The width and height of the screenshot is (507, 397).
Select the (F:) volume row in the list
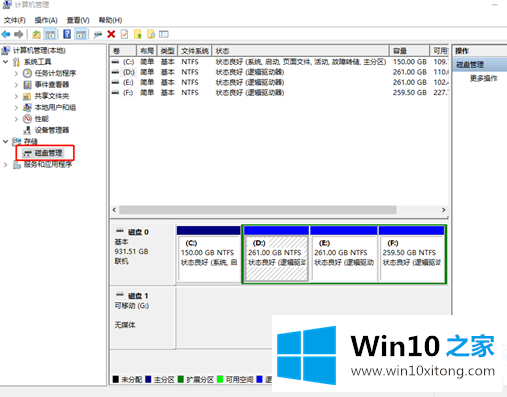279,93
